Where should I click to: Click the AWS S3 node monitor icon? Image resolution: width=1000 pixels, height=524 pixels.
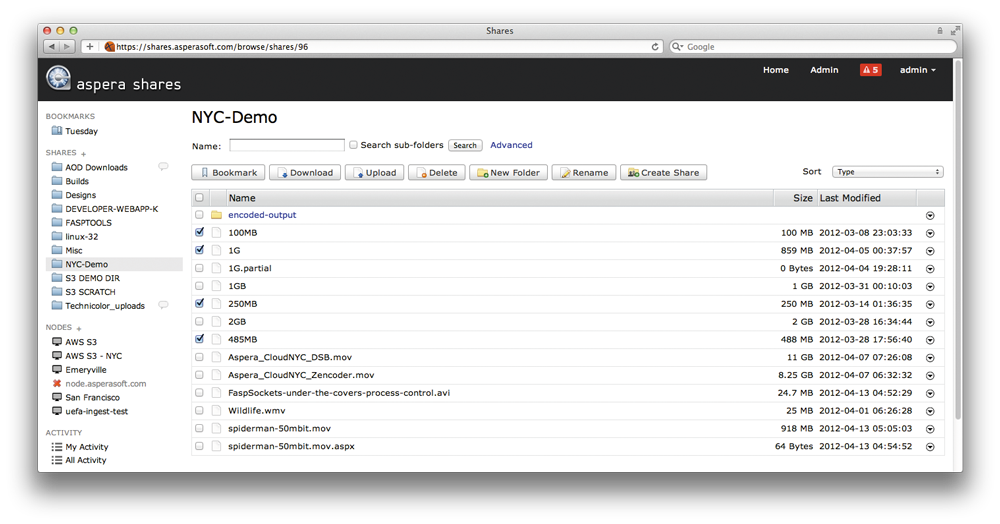(57, 342)
